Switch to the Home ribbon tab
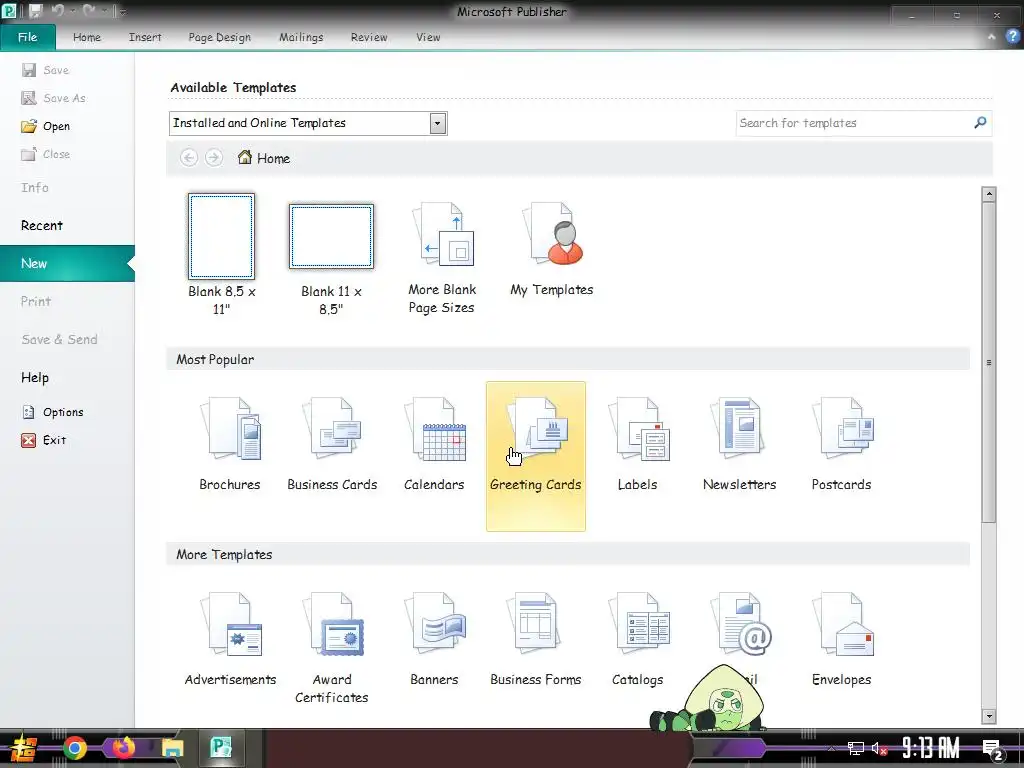 click(x=87, y=37)
